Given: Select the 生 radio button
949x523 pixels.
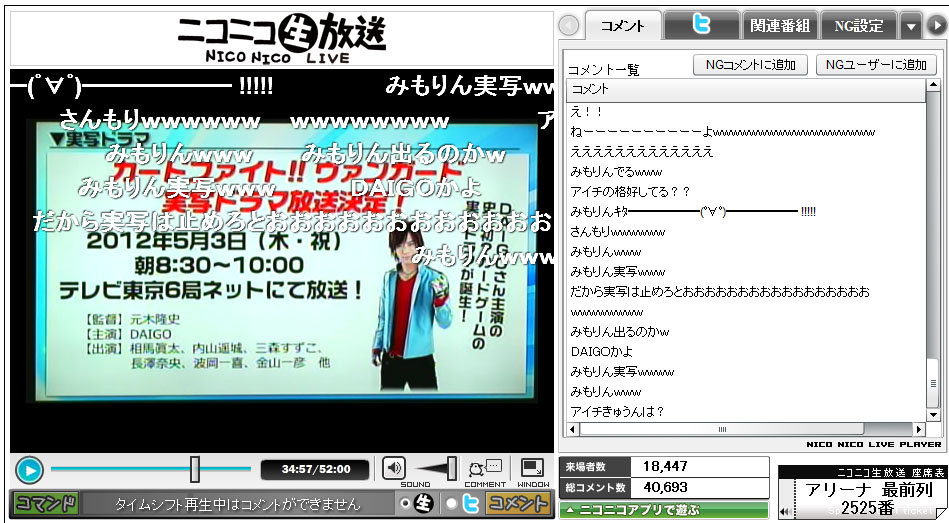Looking at the screenshot, I should click(405, 504).
